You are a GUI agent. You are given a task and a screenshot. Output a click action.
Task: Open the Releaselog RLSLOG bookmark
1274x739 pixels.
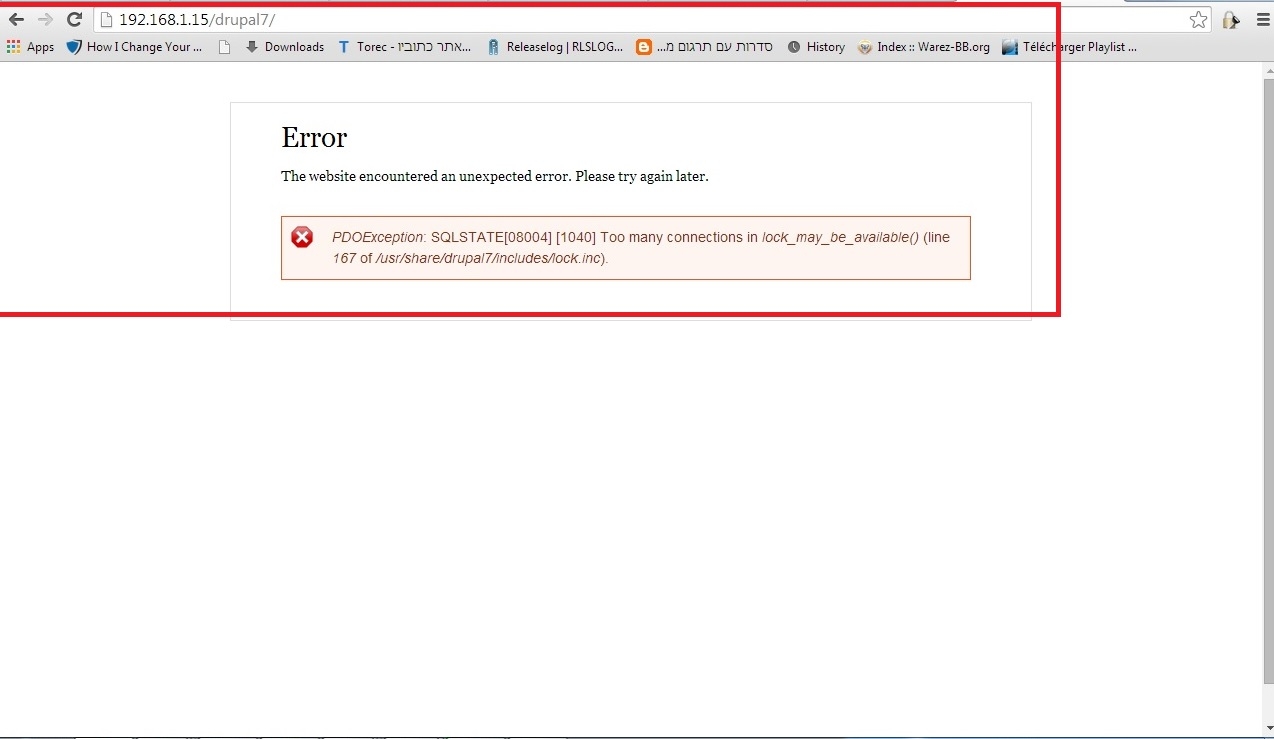555,47
